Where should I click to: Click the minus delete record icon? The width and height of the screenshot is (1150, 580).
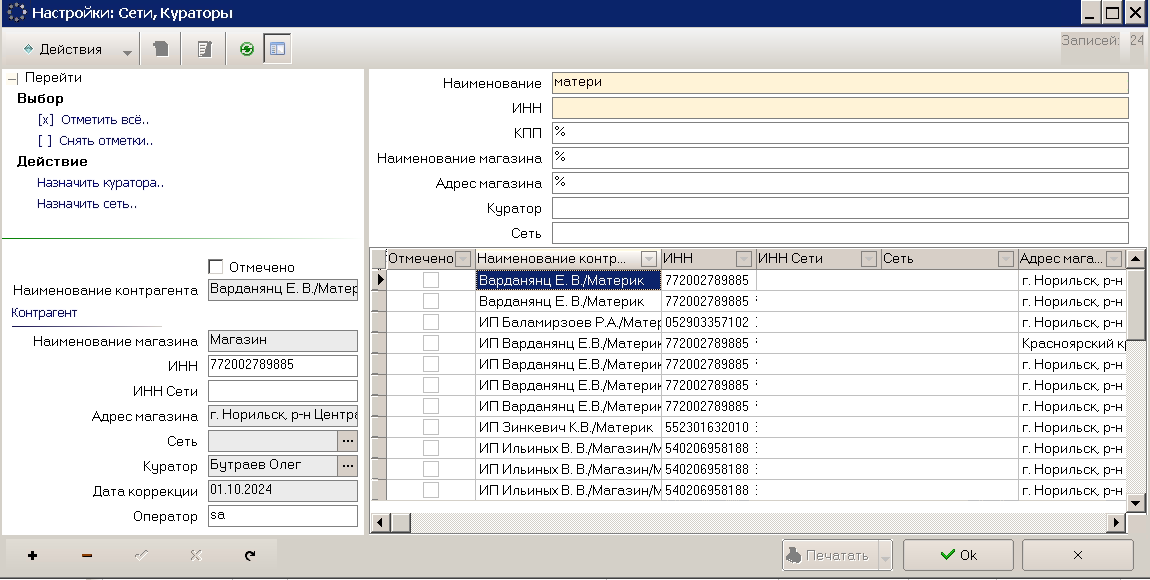(x=87, y=556)
